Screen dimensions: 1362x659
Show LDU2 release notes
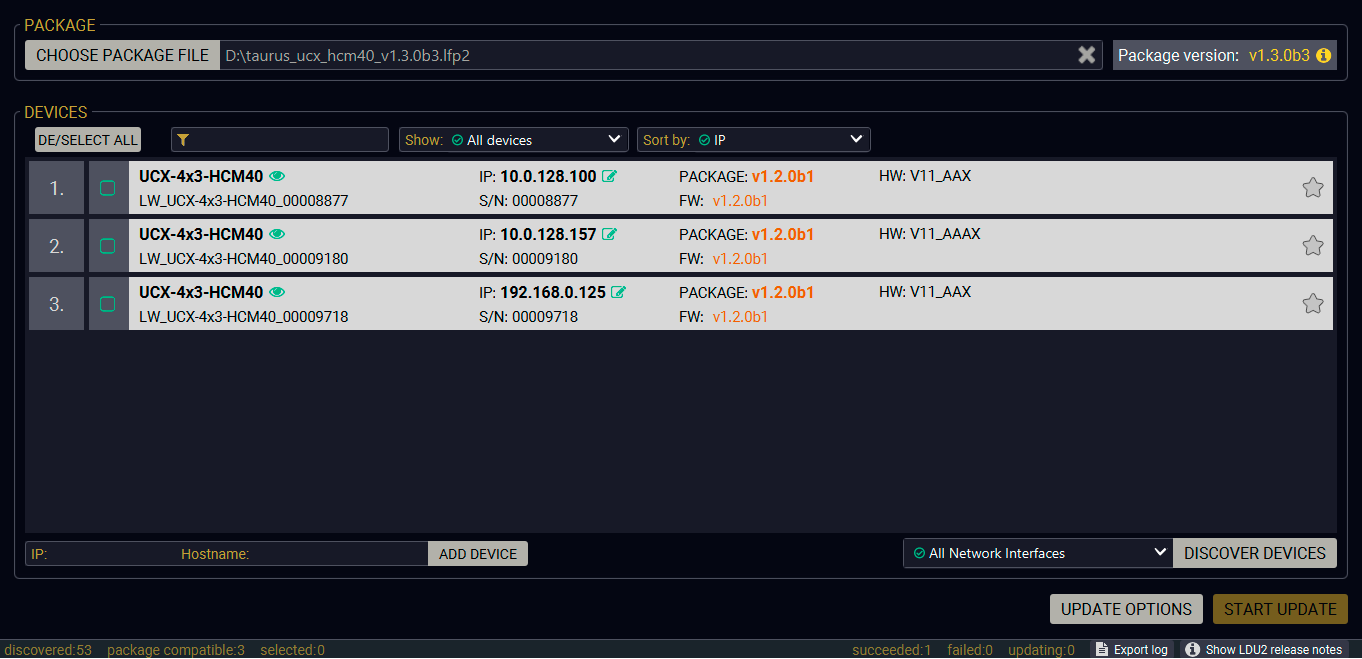pyautogui.click(x=1264, y=650)
